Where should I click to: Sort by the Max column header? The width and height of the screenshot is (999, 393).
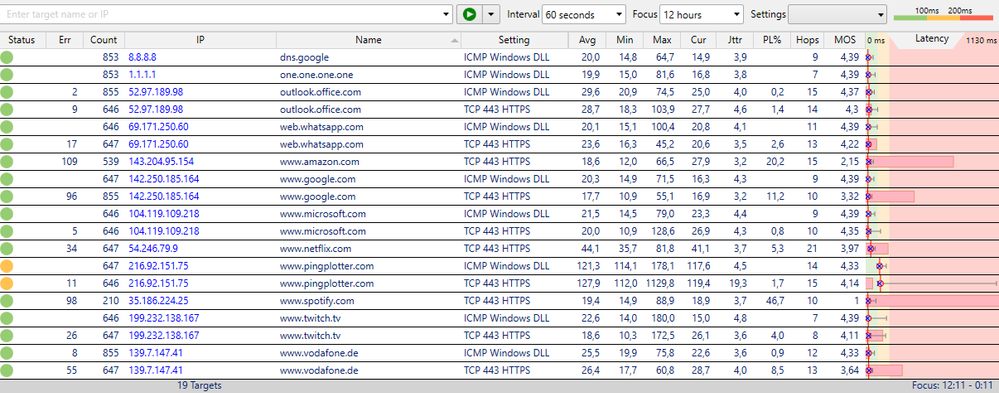click(x=661, y=40)
